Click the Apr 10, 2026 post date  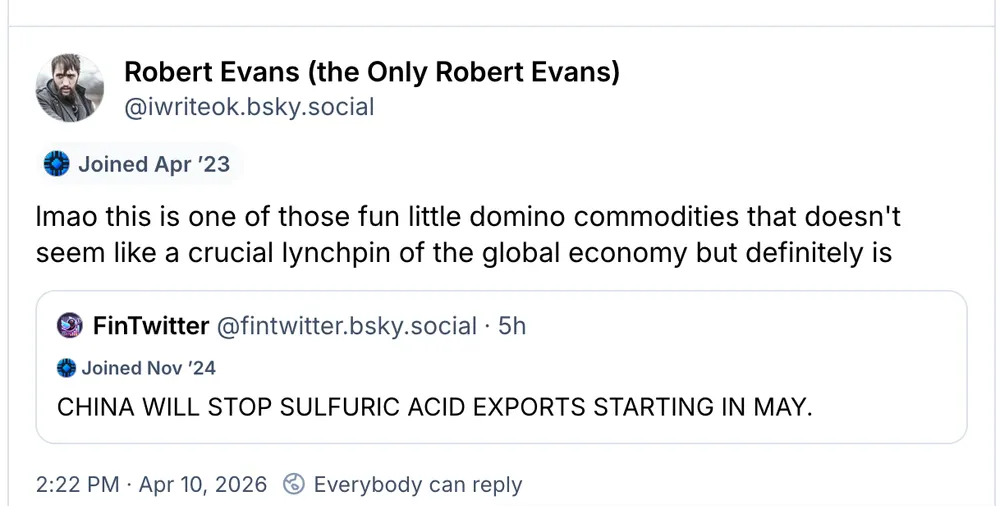(x=204, y=485)
